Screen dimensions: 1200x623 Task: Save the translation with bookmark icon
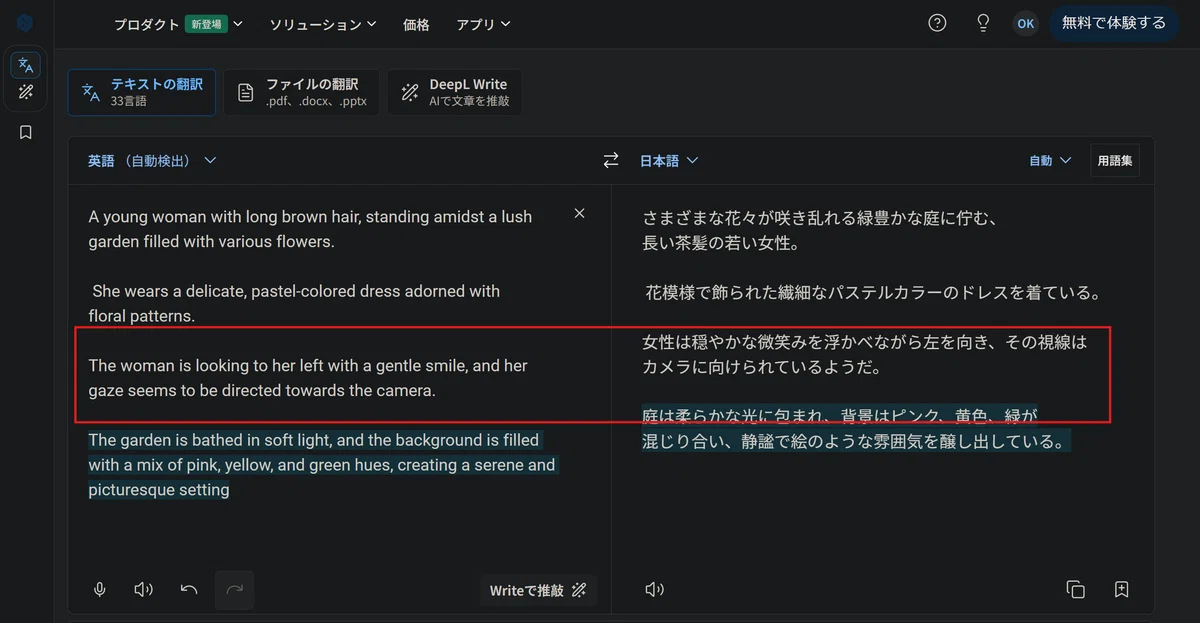[x=1121, y=590]
